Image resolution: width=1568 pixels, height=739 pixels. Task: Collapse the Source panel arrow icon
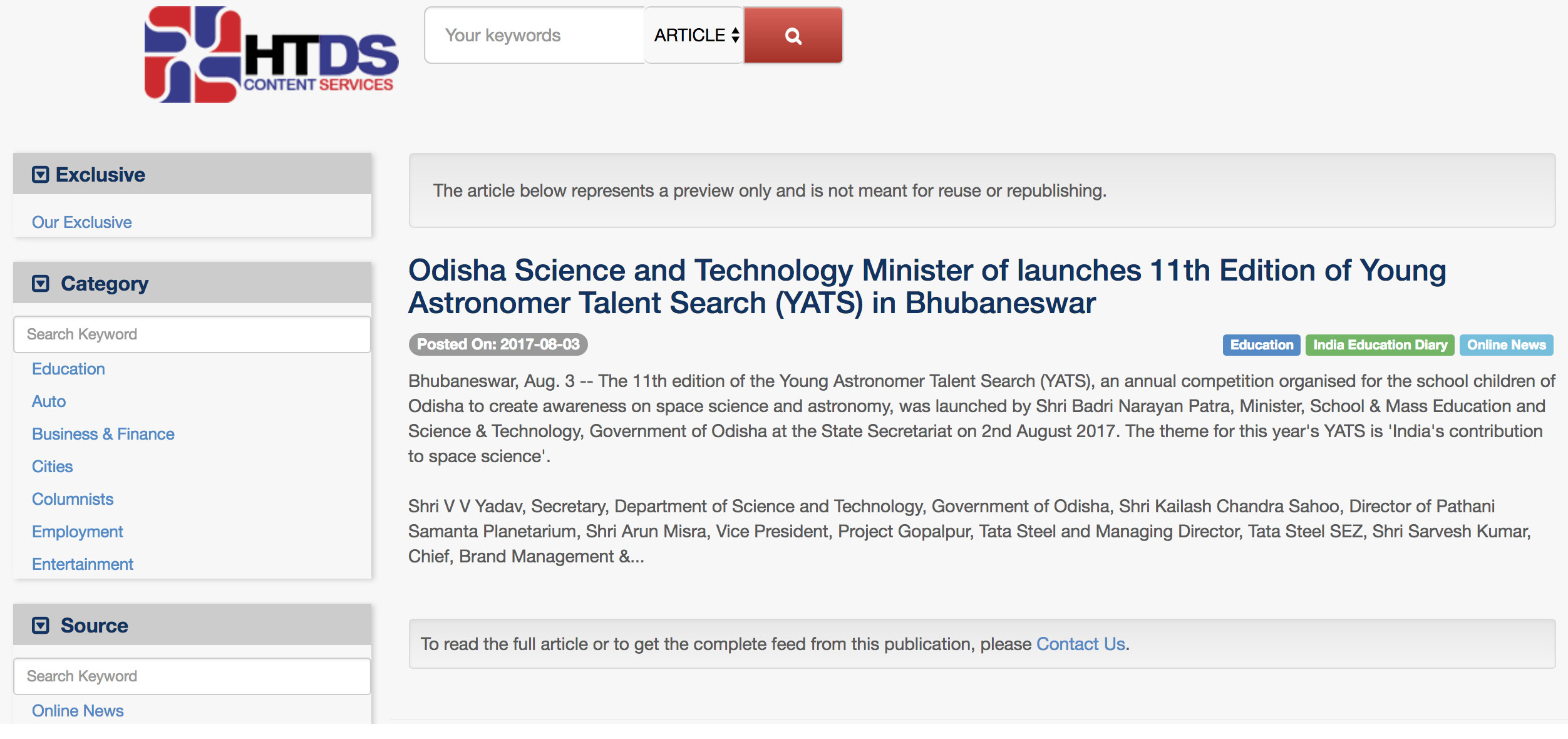coord(41,626)
